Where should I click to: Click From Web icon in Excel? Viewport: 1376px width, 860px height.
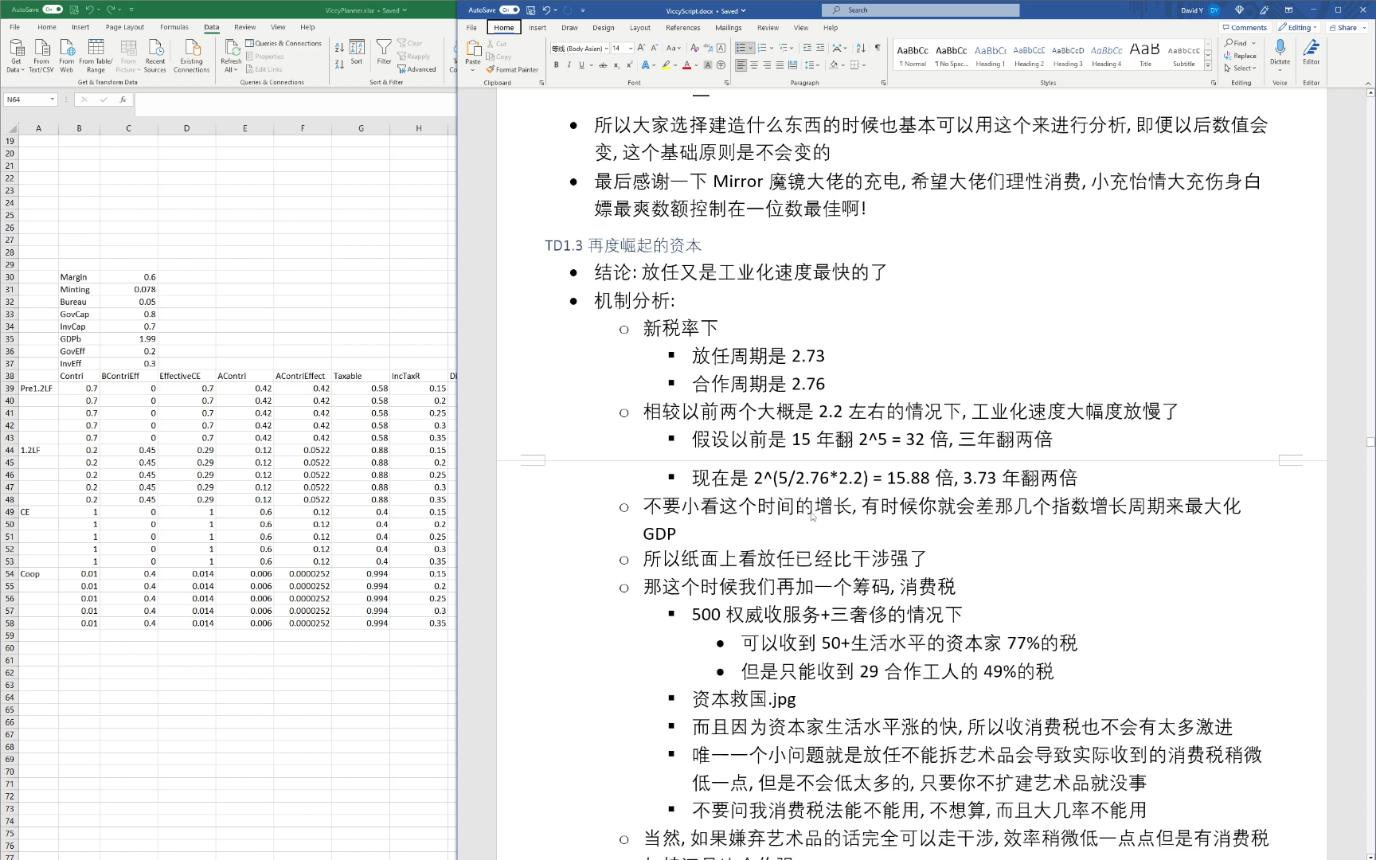[66, 56]
